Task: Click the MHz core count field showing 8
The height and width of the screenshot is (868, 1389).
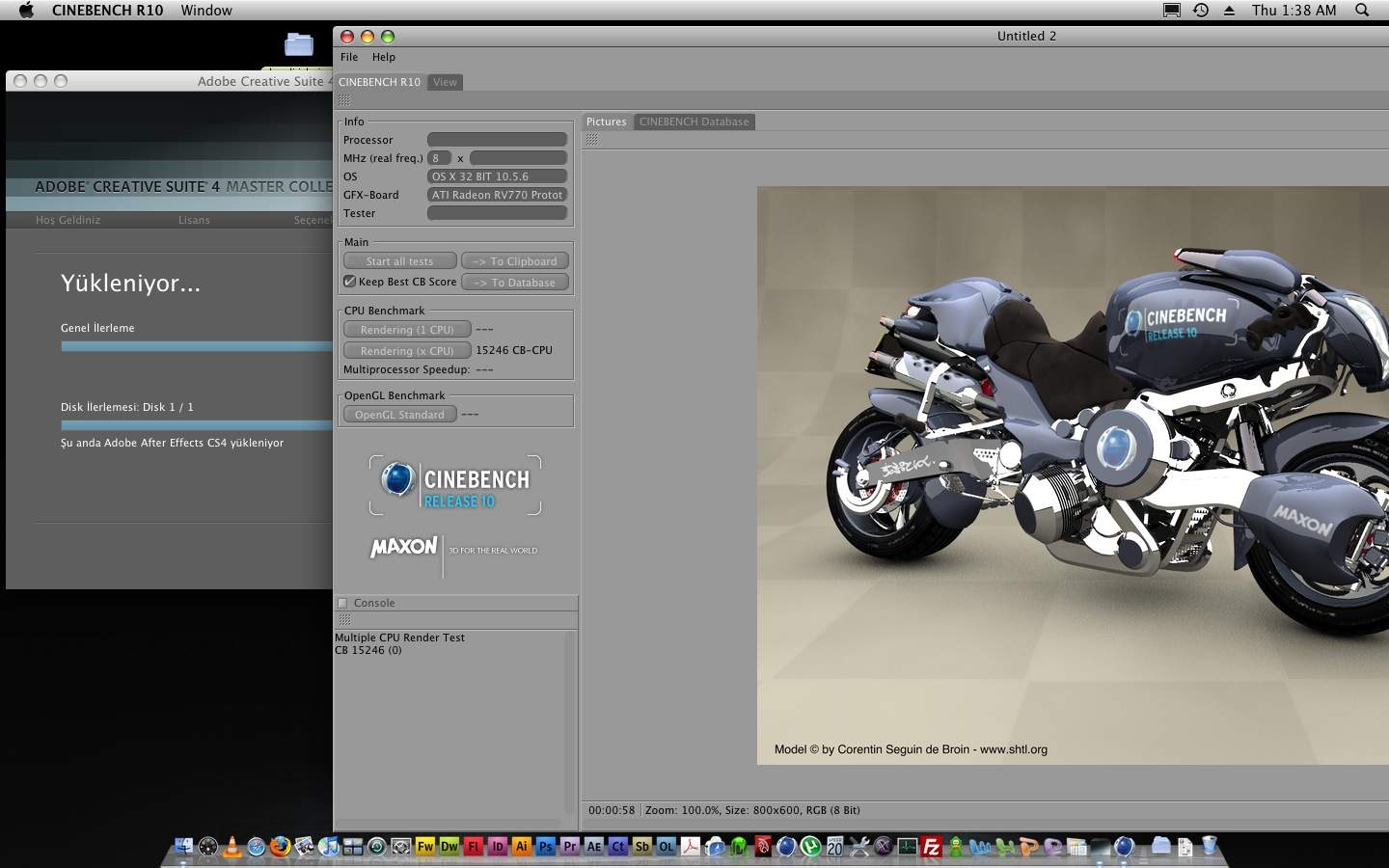Action: [439, 158]
